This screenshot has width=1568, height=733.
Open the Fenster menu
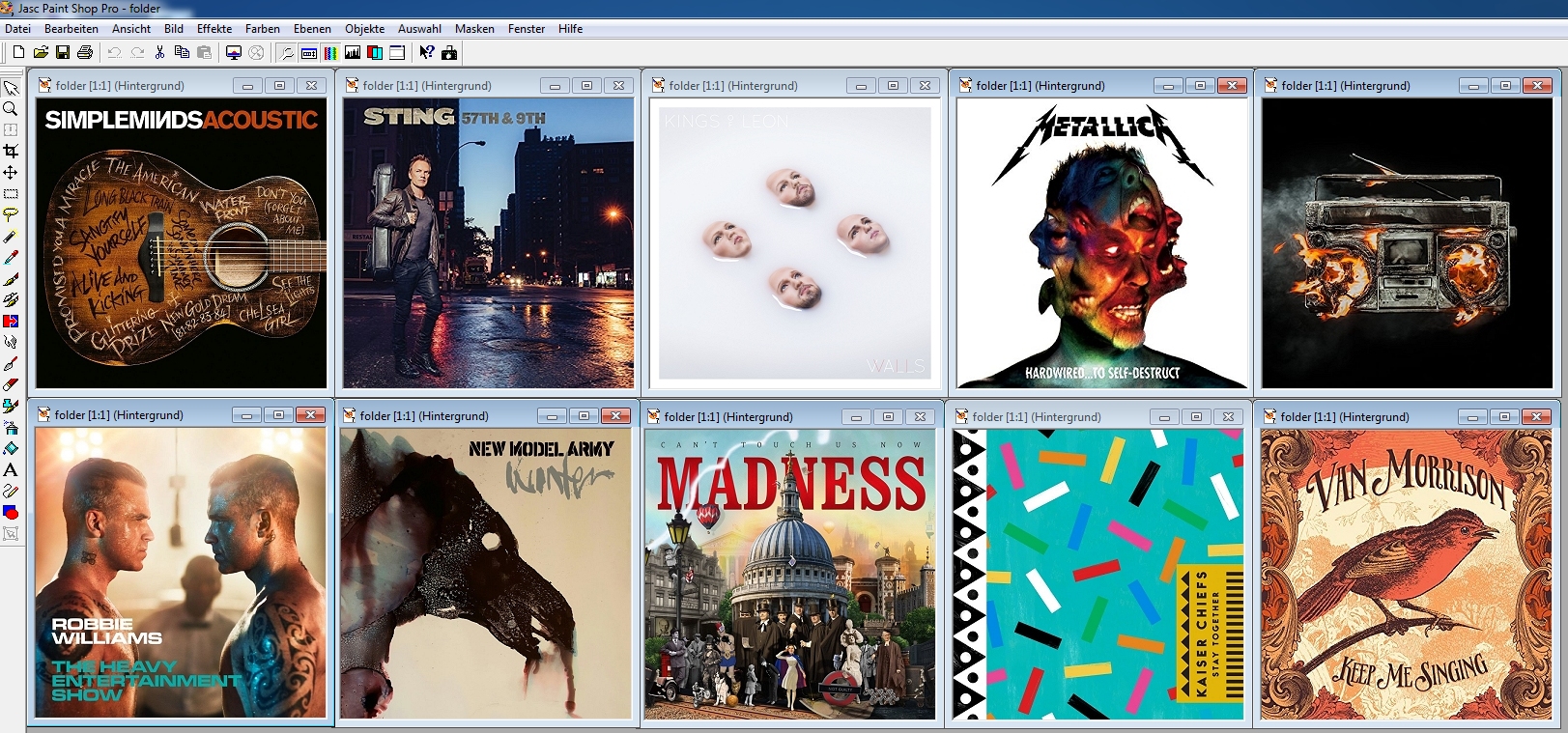coord(527,29)
